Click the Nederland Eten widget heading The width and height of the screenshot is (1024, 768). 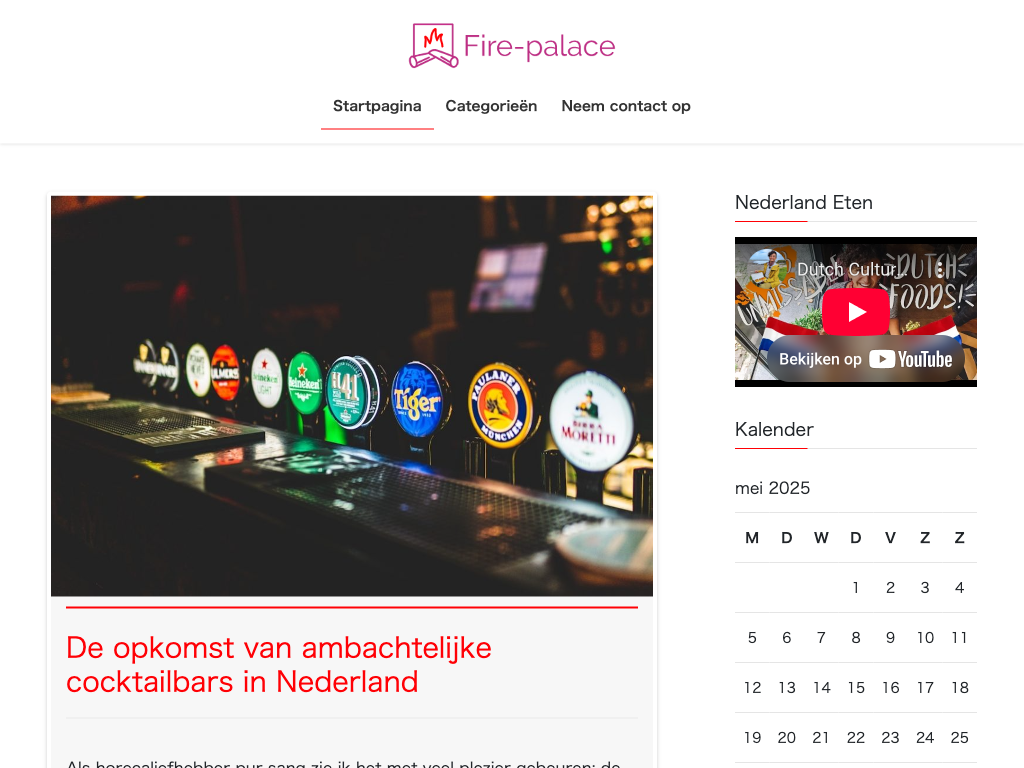(x=804, y=202)
